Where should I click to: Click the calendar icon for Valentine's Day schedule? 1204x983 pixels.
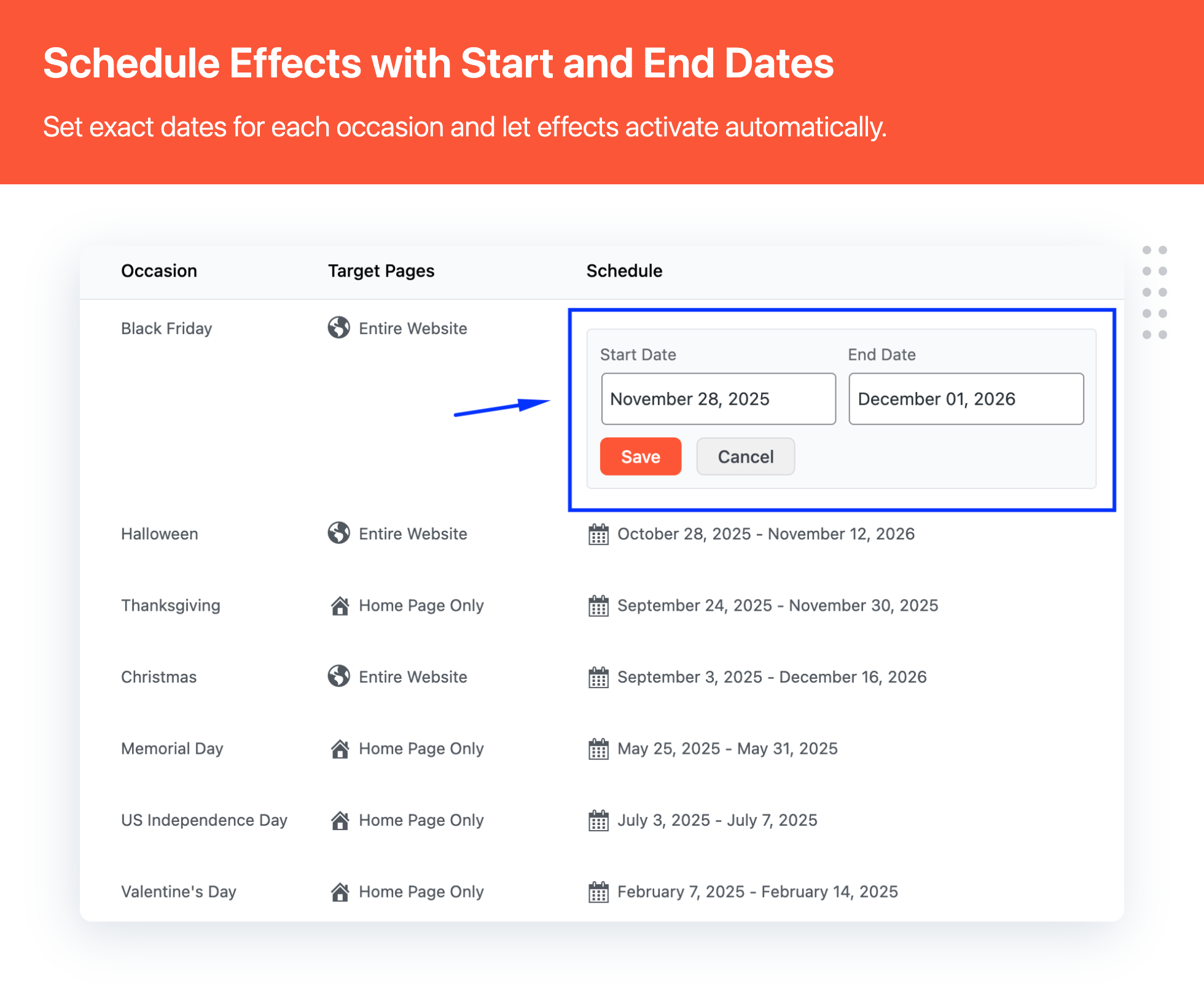pos(598,892)
